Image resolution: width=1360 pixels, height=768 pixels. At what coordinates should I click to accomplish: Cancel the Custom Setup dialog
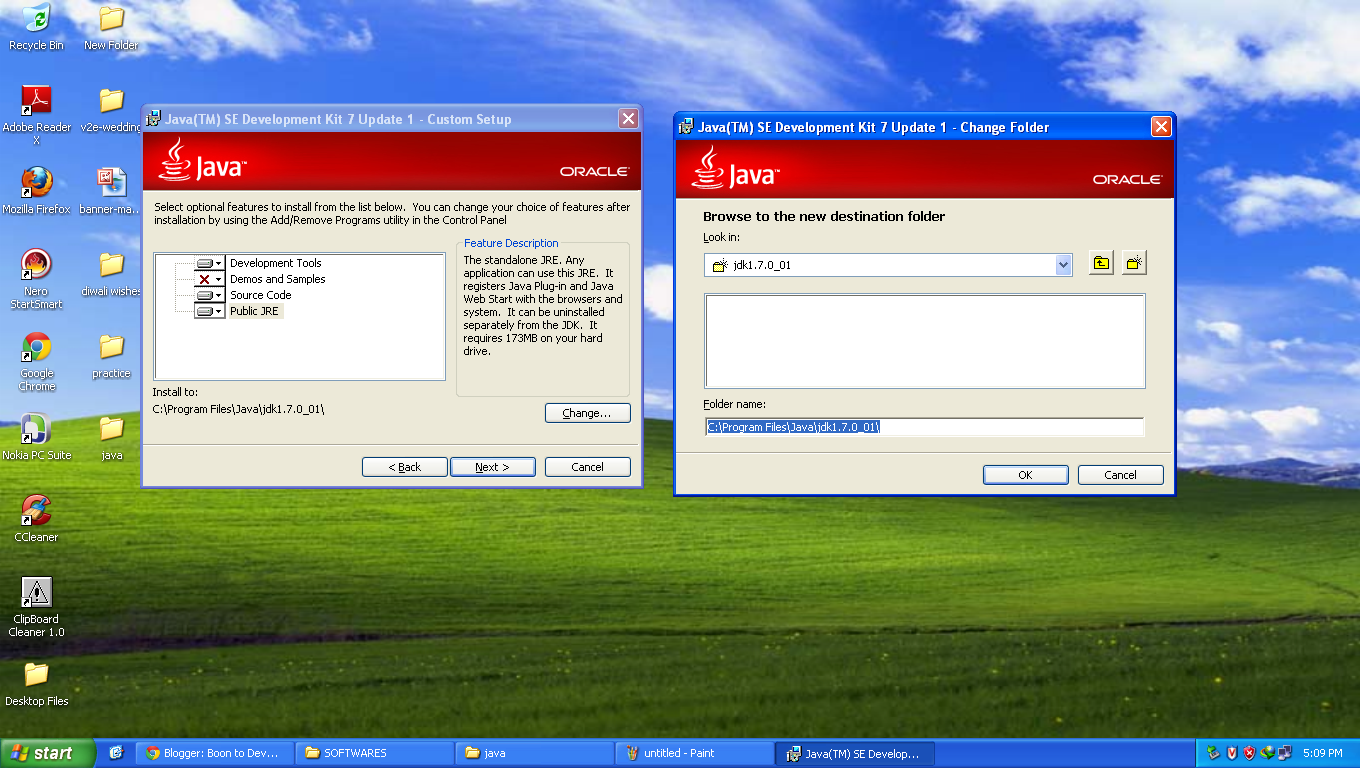click(x=588, y=467)
